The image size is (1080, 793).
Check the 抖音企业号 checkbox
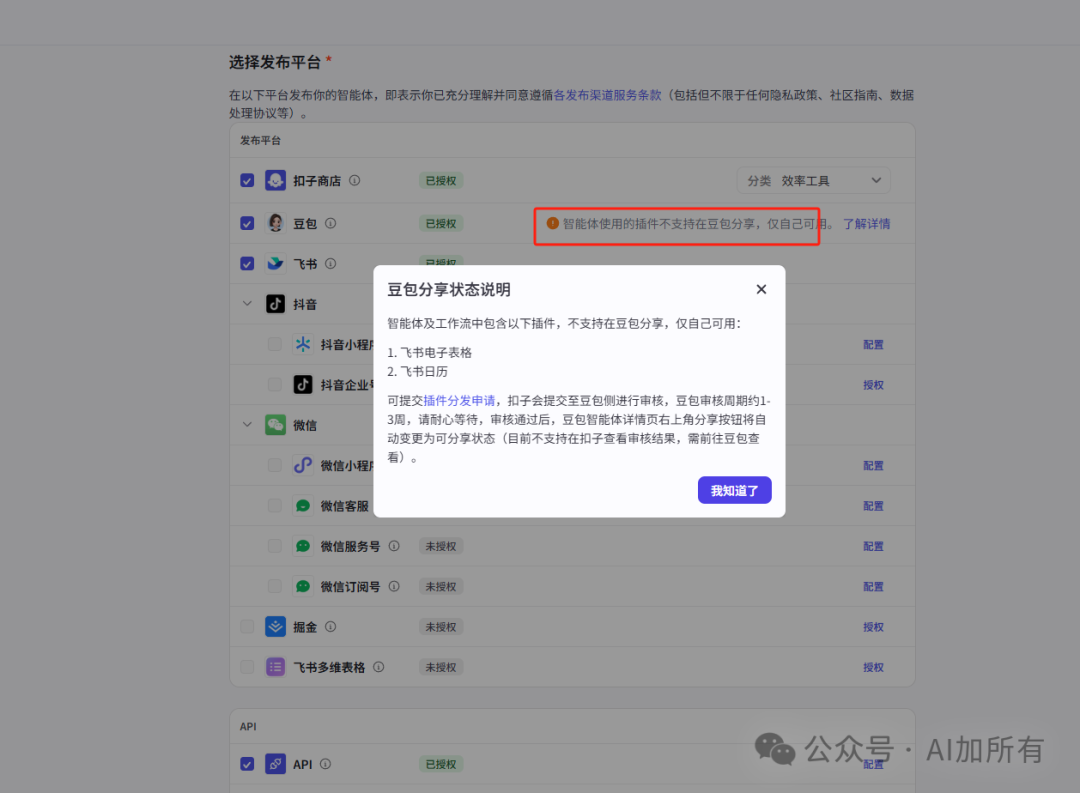pos(275,384)
